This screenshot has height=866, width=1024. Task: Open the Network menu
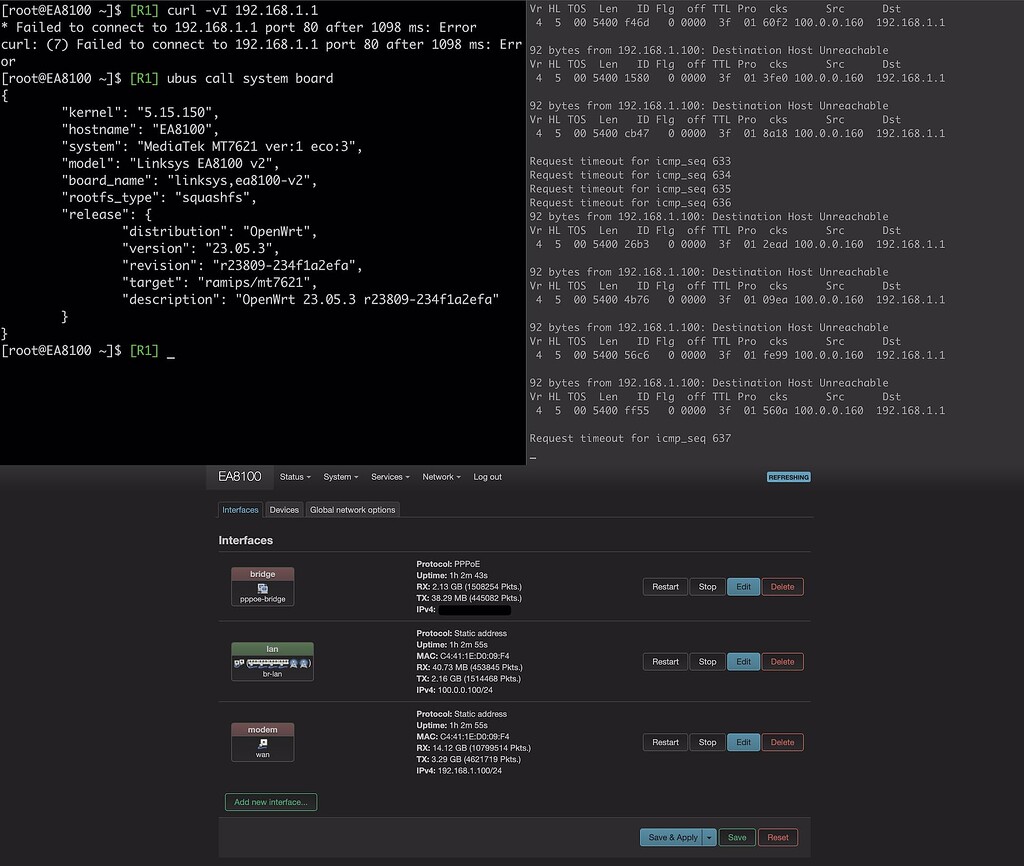[x=441, y=477]
